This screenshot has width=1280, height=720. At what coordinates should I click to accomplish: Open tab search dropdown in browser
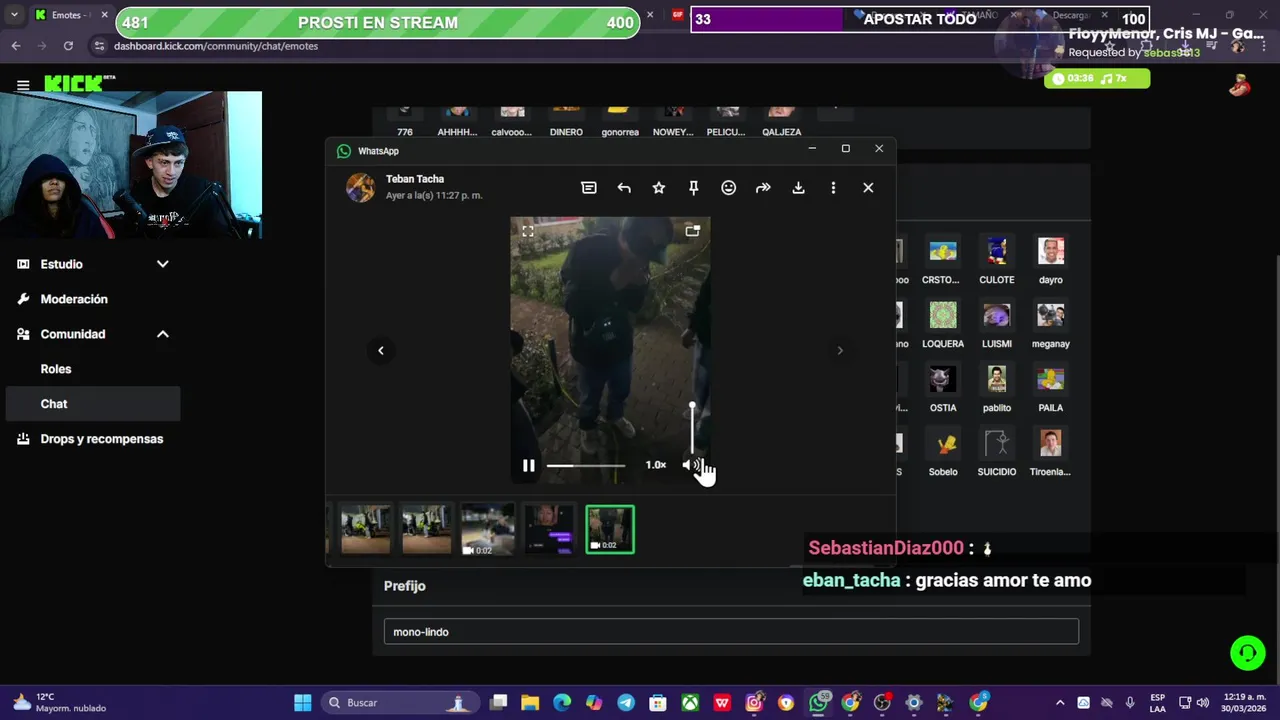pyautogui.click(x=14, y=15)
